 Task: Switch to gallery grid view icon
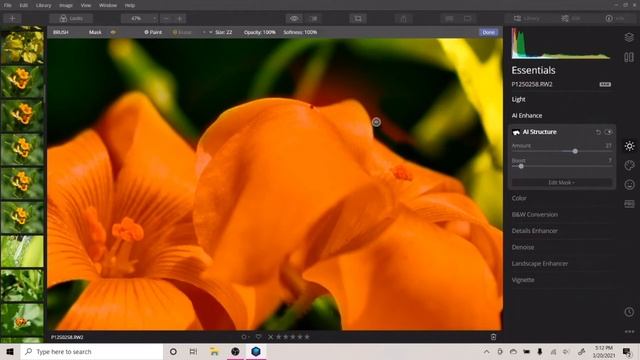pos(449,18)
